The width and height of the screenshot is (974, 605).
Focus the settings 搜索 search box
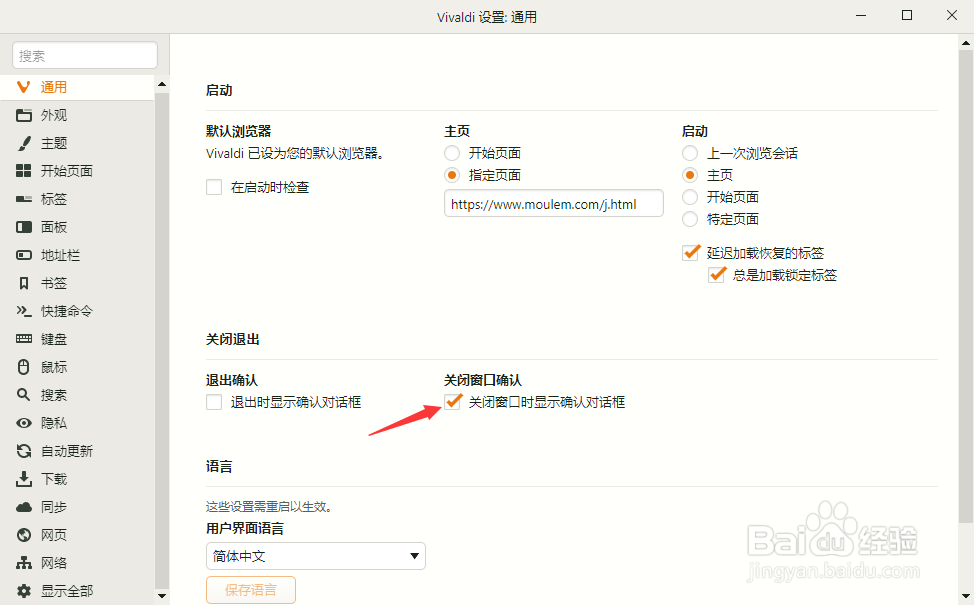pyautogui.click(x=84, y=55)
